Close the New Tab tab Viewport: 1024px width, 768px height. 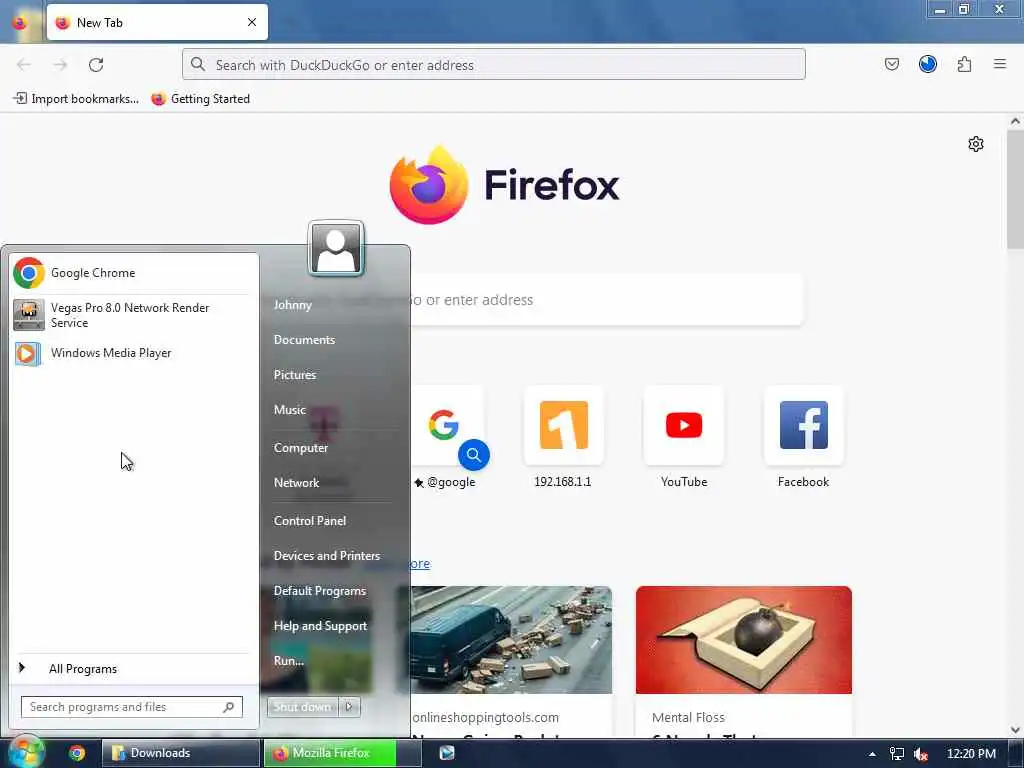(x=251, y=22)
